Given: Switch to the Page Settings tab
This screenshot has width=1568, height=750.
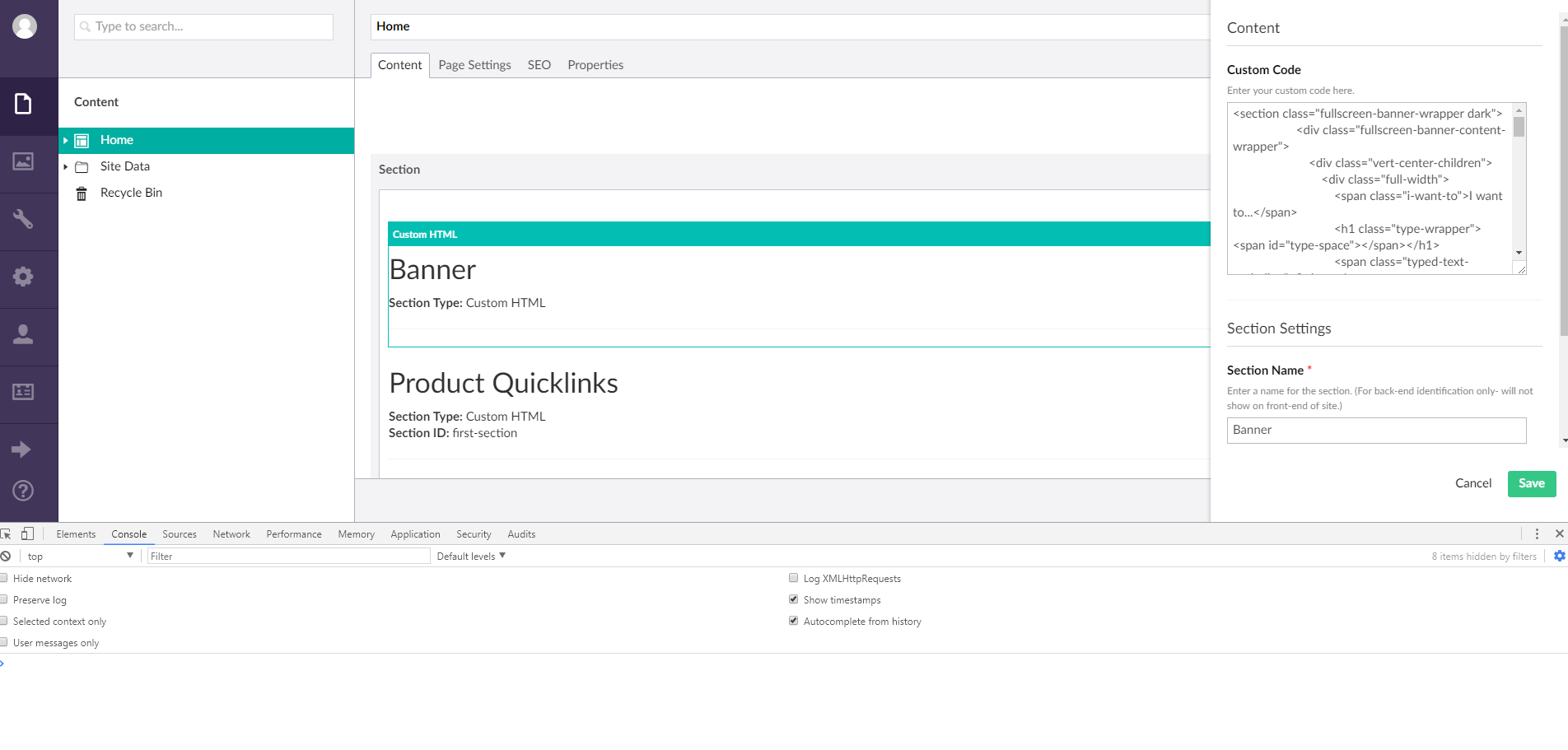Looking at the screenshot, I should 474,65.
